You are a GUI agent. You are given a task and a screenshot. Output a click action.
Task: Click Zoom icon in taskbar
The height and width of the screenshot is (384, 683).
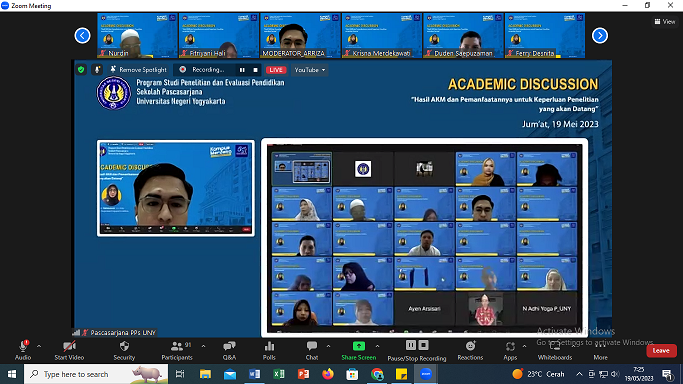pyautogui.click(x=426, y=374)
